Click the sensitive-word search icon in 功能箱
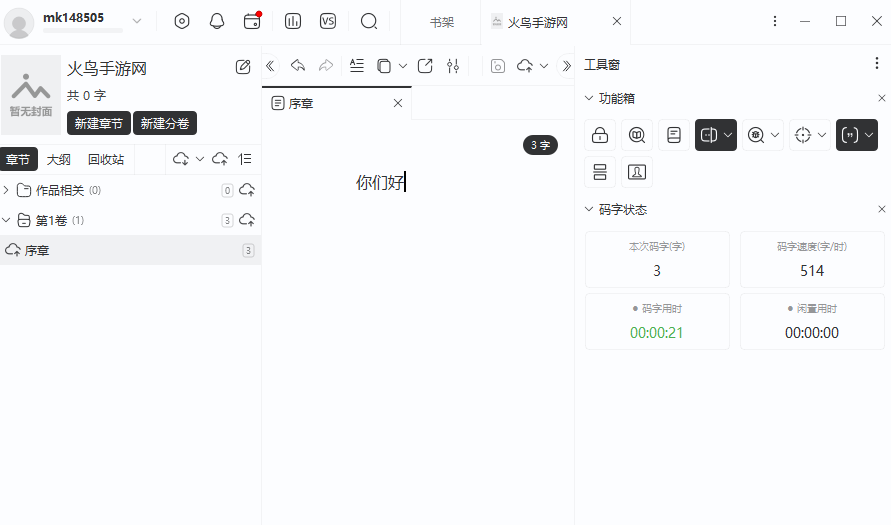The height and width of the screenshot is (525, 891). (756, 135)
